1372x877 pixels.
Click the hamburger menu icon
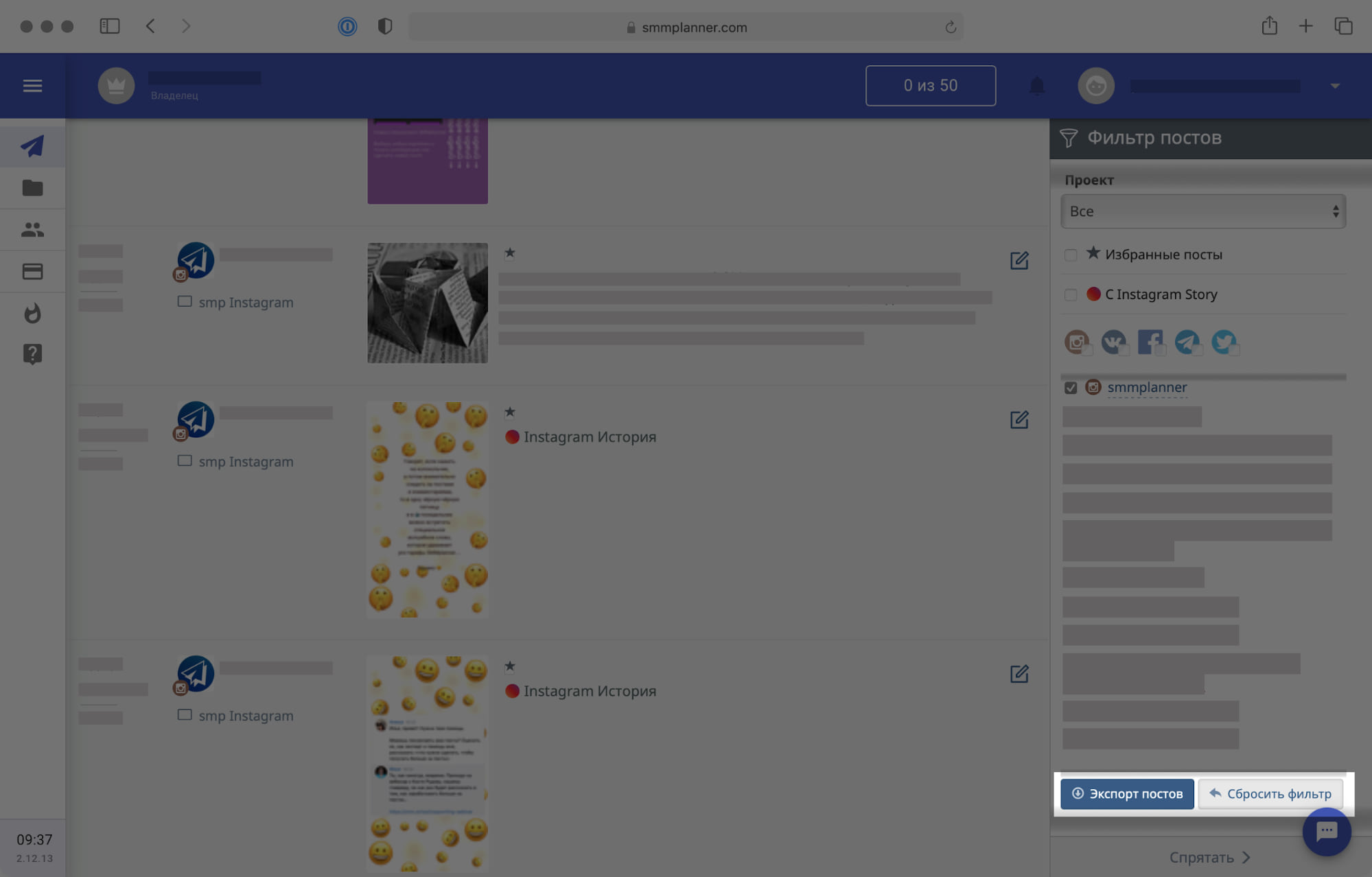(32, 85)
